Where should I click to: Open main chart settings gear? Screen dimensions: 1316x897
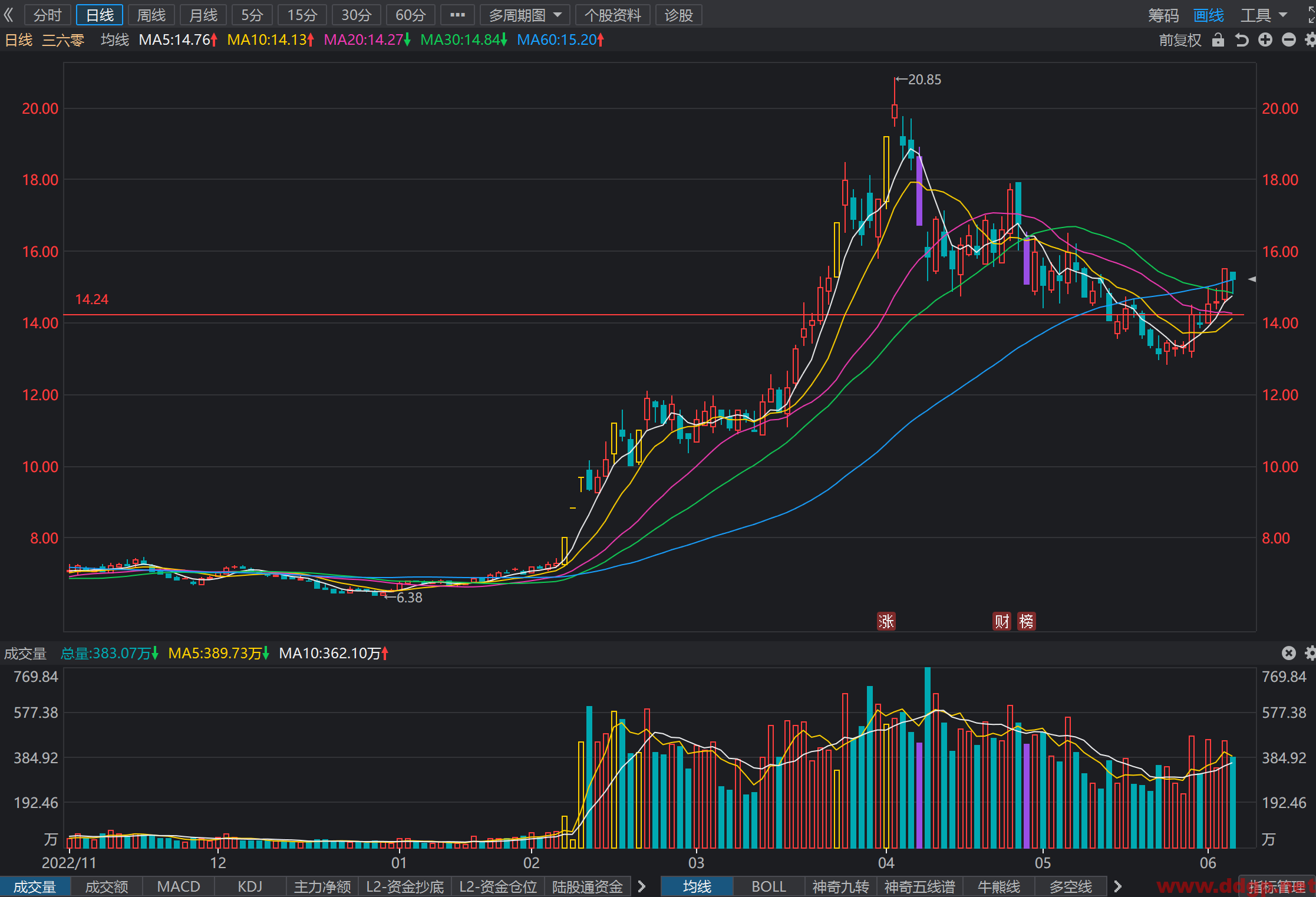1311,39
